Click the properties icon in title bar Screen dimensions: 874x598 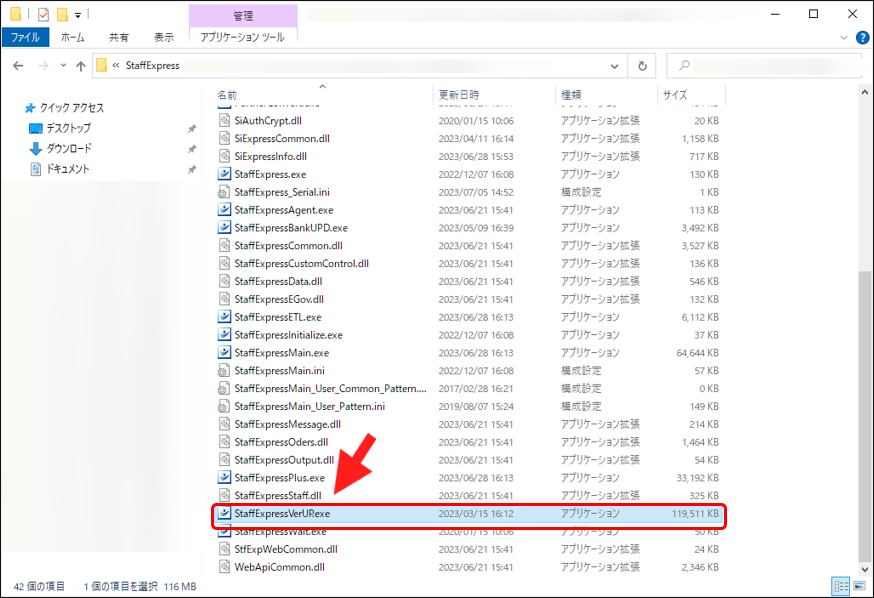(x=43, y=14)
